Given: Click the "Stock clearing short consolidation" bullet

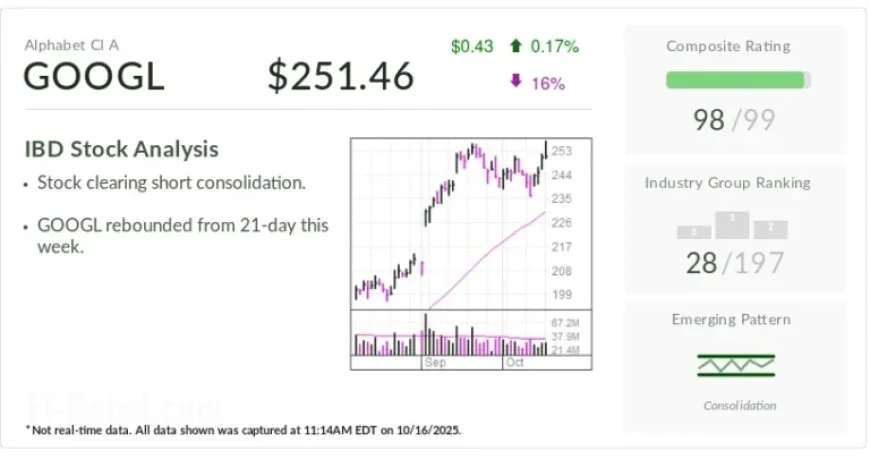Looking at the screenshot, I should pos(171,183).
